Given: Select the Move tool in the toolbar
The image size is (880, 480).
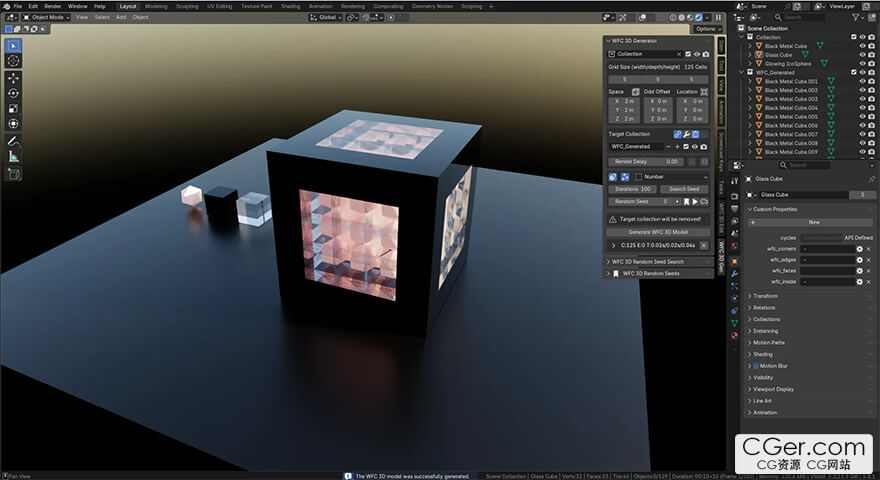Looking at the screenshot, I should click(x=13, y=77).
